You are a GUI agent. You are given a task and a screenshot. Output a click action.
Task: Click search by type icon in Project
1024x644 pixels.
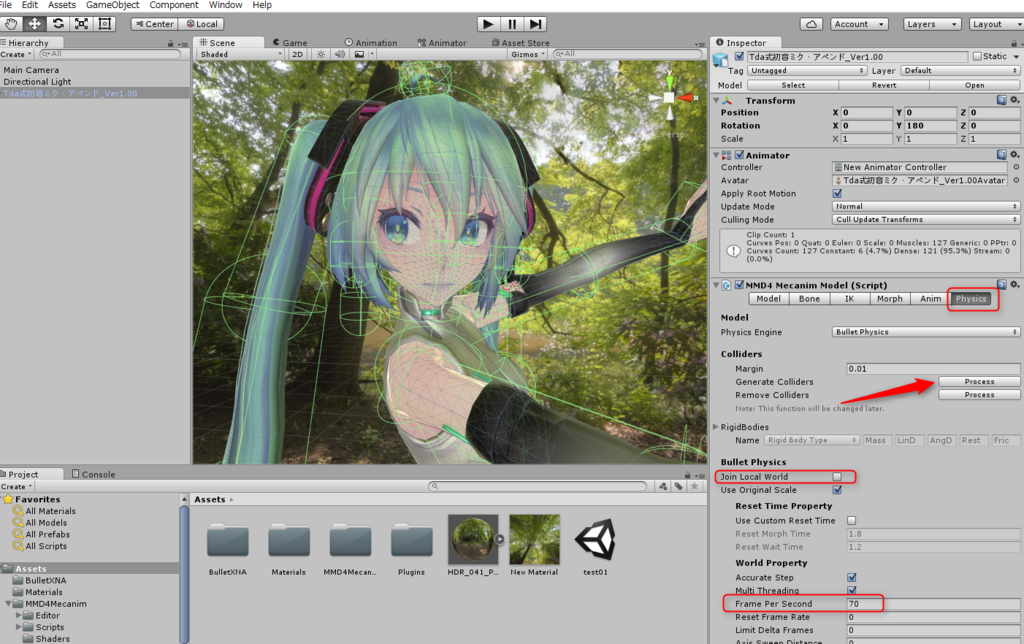click(x=664, y=487)
